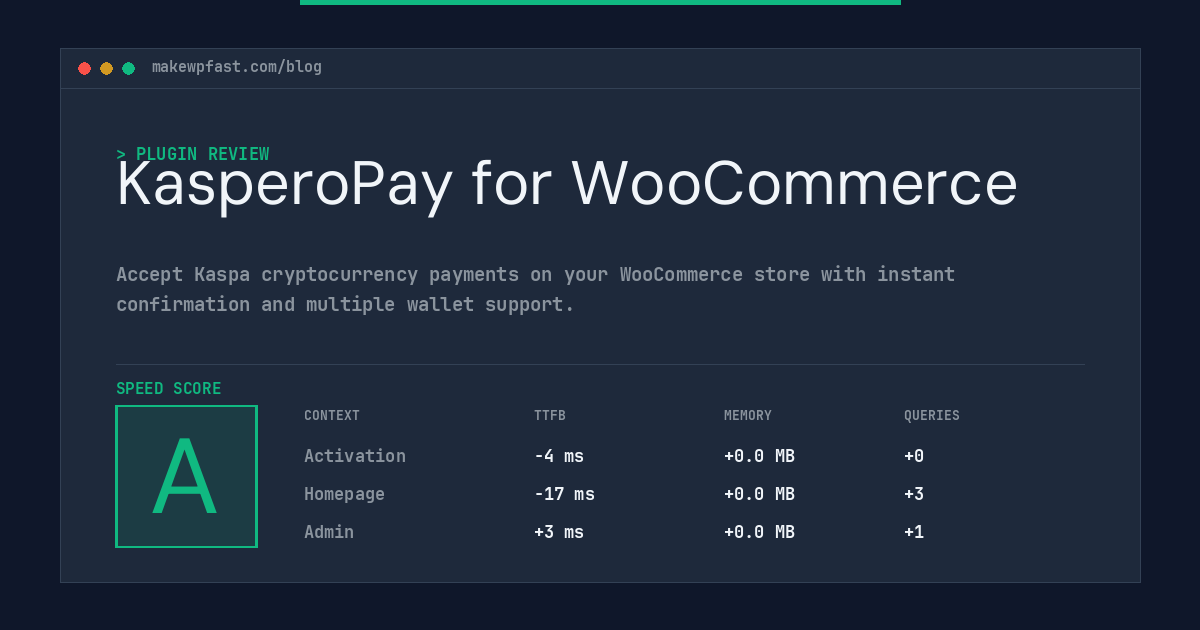This screenshot has height=630, width=1200.
Task: Click the red window dot
Action: [84, 68]
